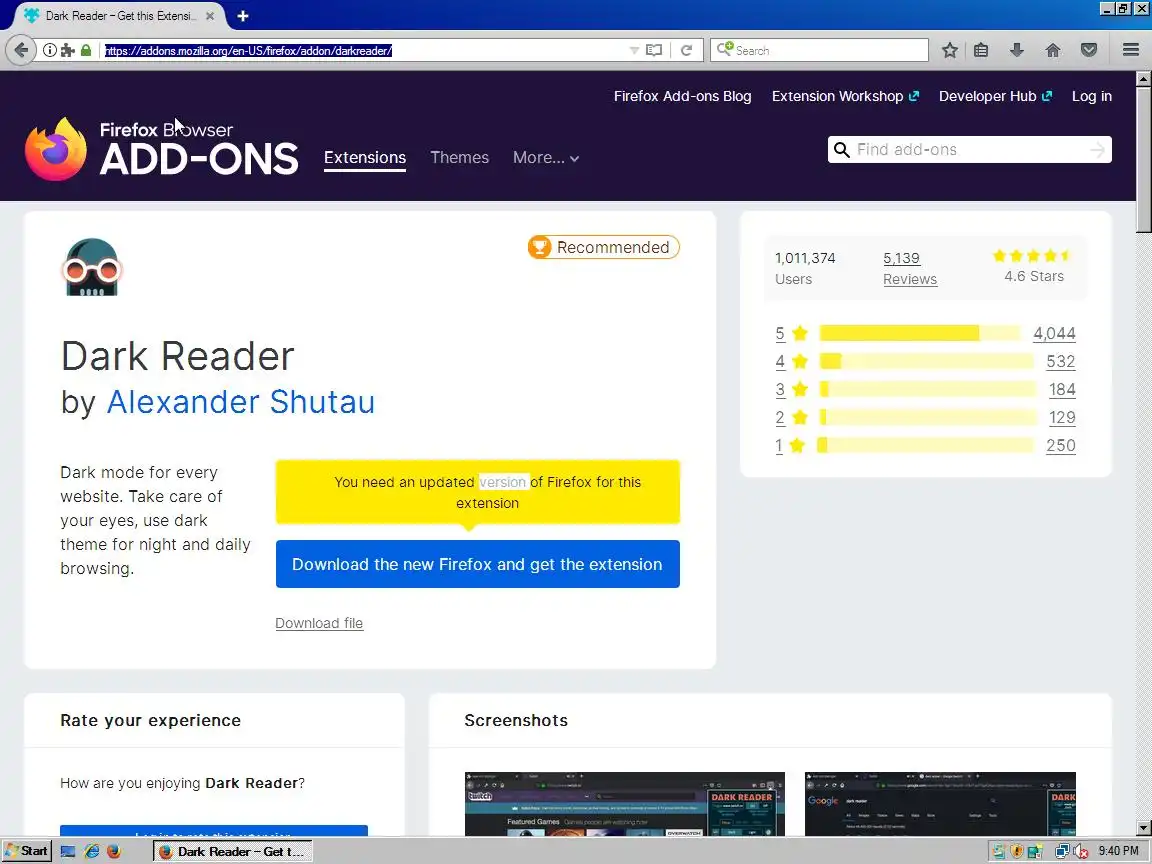Click the taskbar clock showing 9:40 PM
Screen dimensions: 1152x864
pyautogui.click(x=1118, y=851)
